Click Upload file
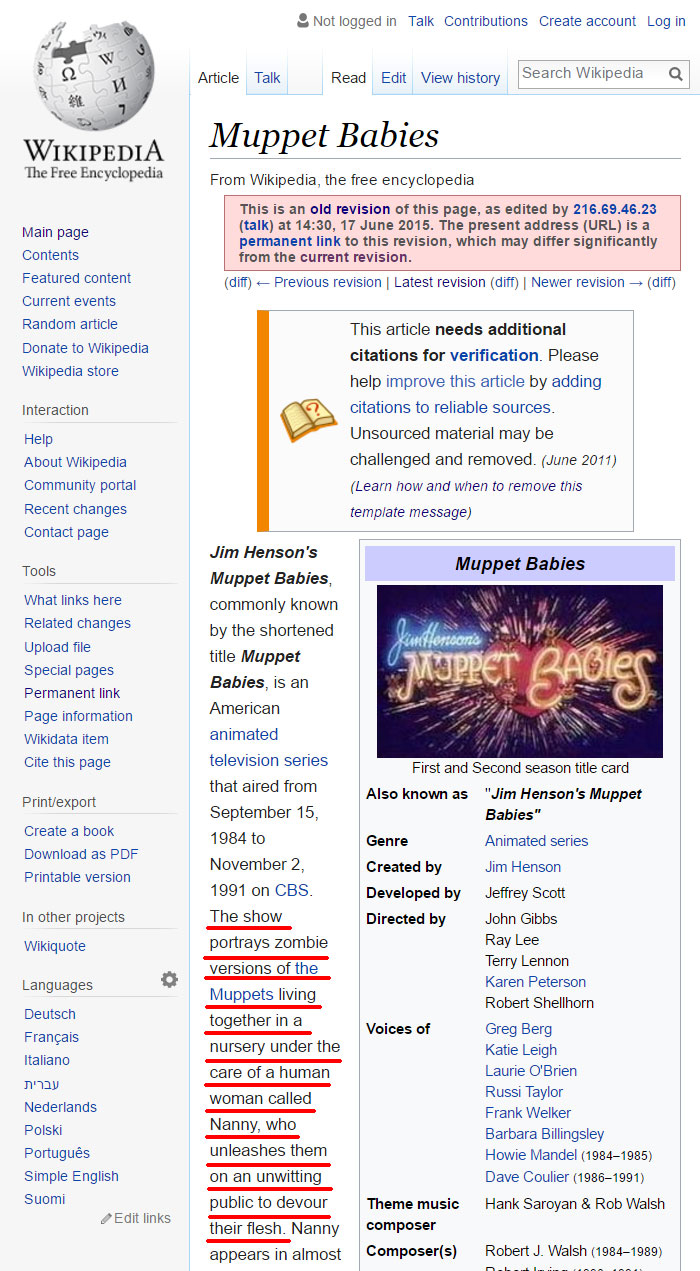The width and height of the screenshot is (700, 1271). pos(57,647)
